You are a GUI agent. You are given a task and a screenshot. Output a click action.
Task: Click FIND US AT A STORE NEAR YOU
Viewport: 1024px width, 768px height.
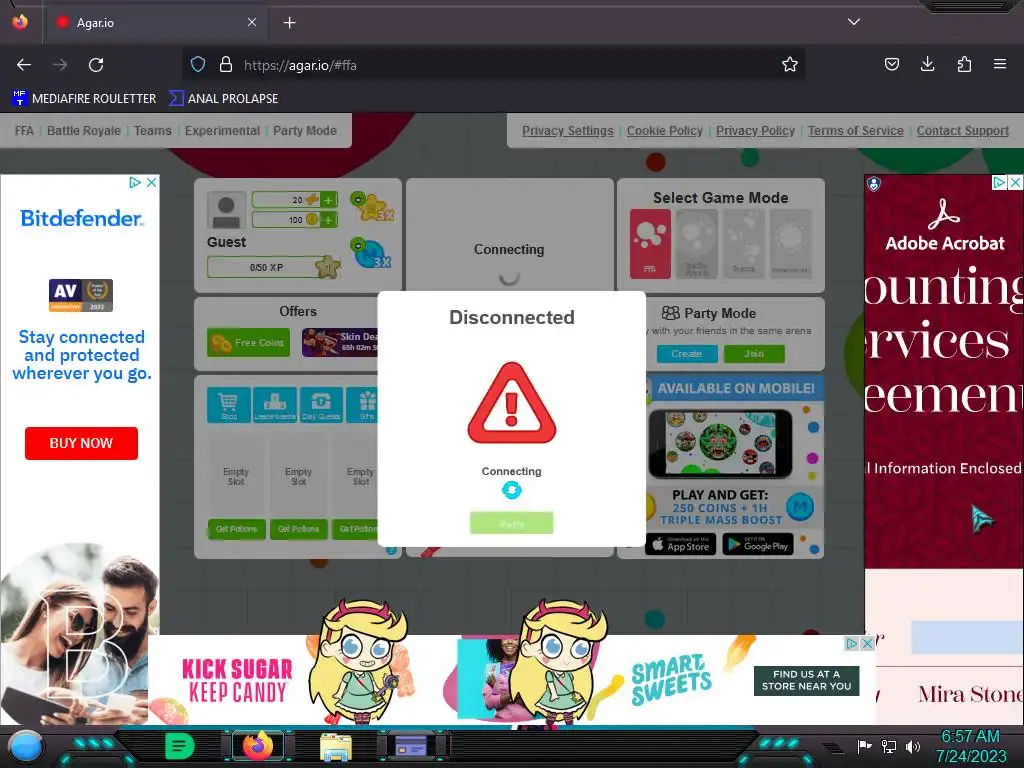[807, 680]
